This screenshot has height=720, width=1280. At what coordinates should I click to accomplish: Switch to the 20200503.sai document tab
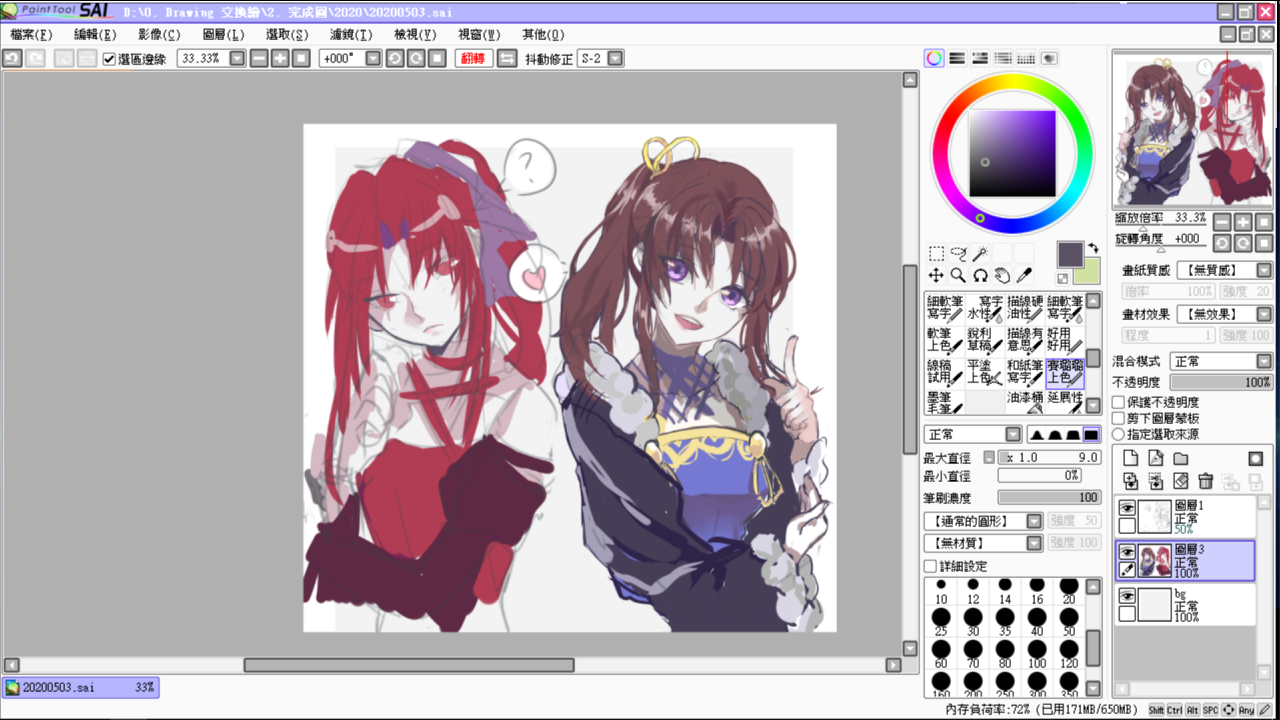point(80,687)
